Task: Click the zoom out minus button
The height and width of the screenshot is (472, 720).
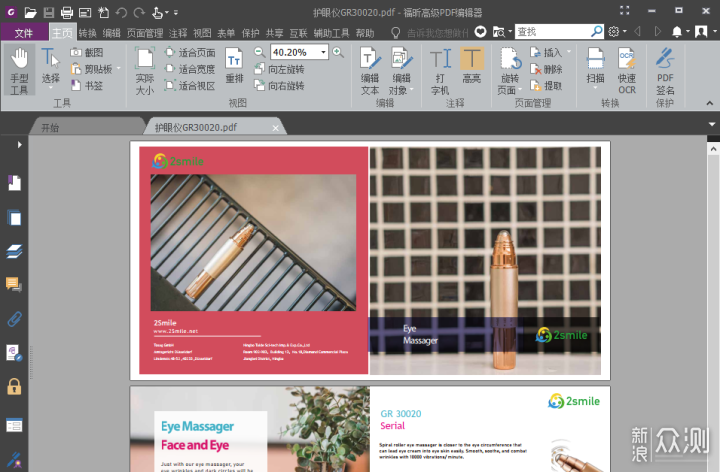Action: [258, 52]
